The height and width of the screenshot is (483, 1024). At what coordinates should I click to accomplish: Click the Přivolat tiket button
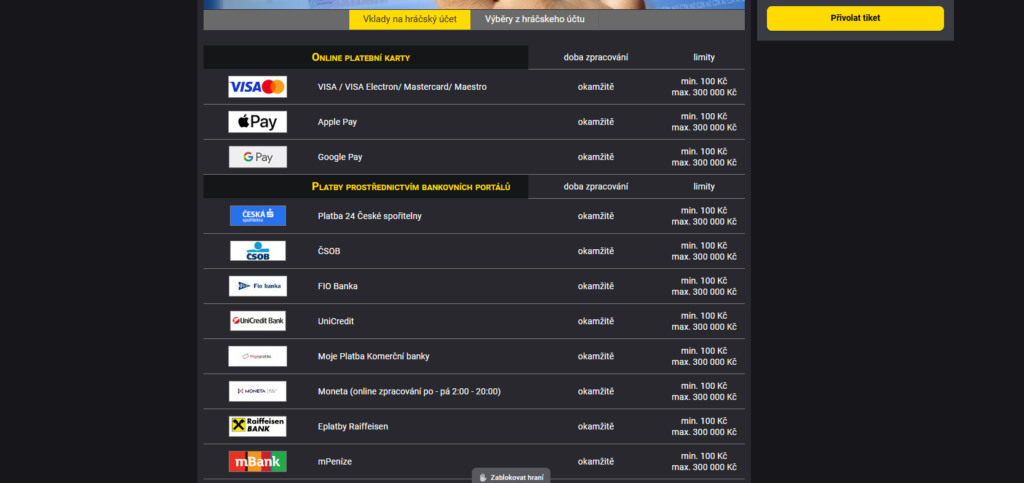[x=855, y=18]
